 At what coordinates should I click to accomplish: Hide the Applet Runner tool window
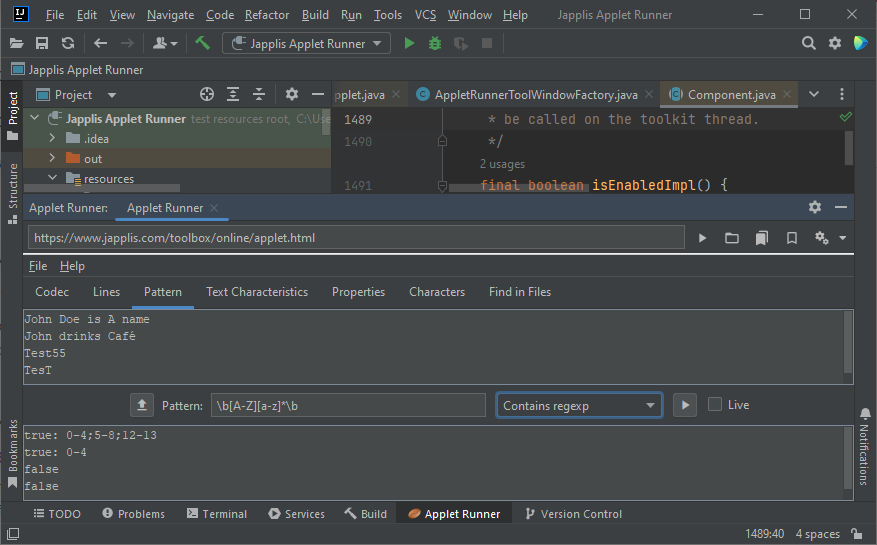pos(841,207)
